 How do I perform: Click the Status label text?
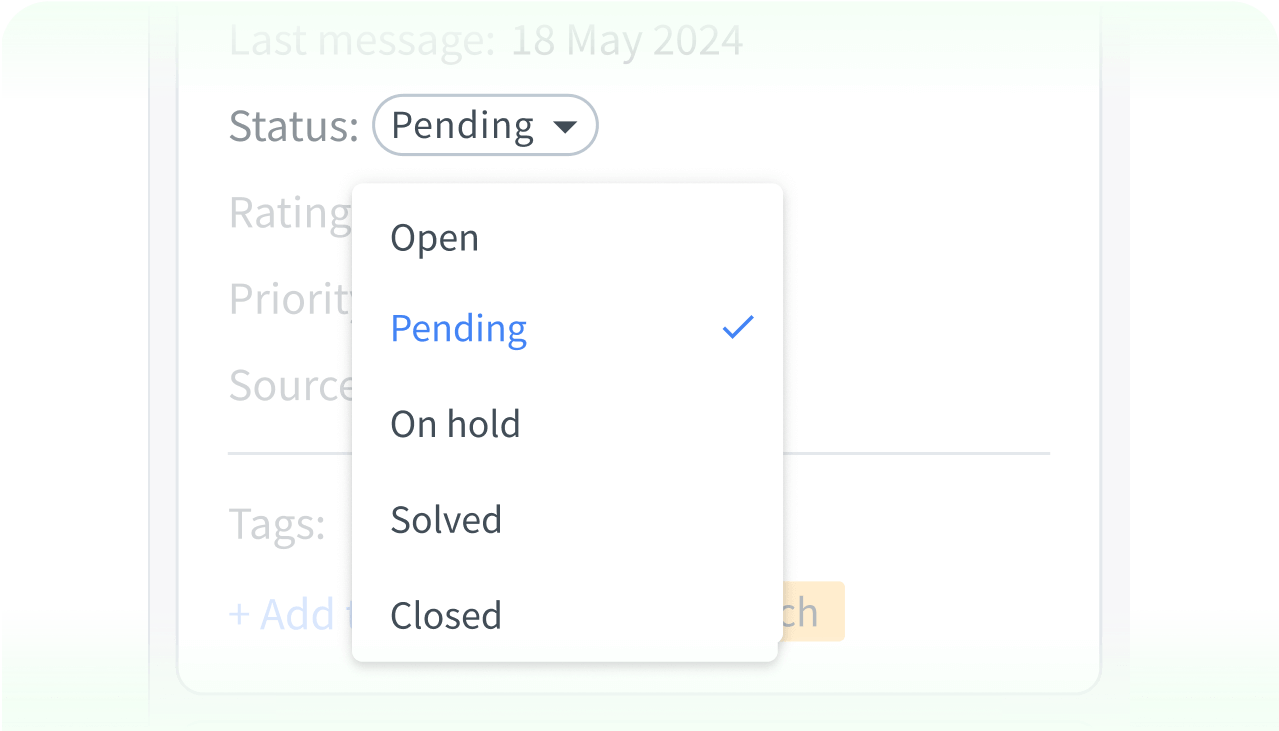(x=291, y=125)
